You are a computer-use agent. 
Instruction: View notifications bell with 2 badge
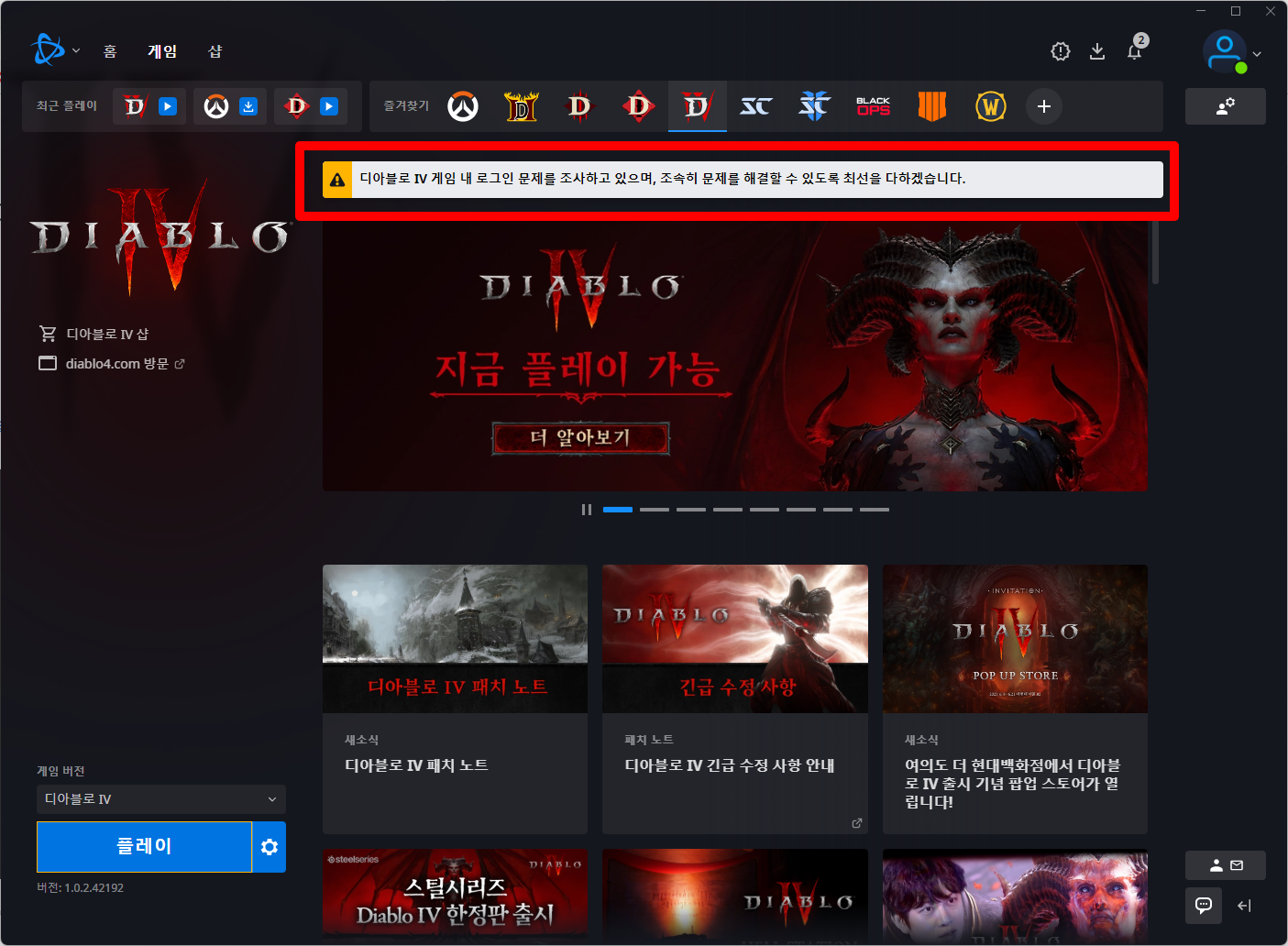[x=1135, y=49]
